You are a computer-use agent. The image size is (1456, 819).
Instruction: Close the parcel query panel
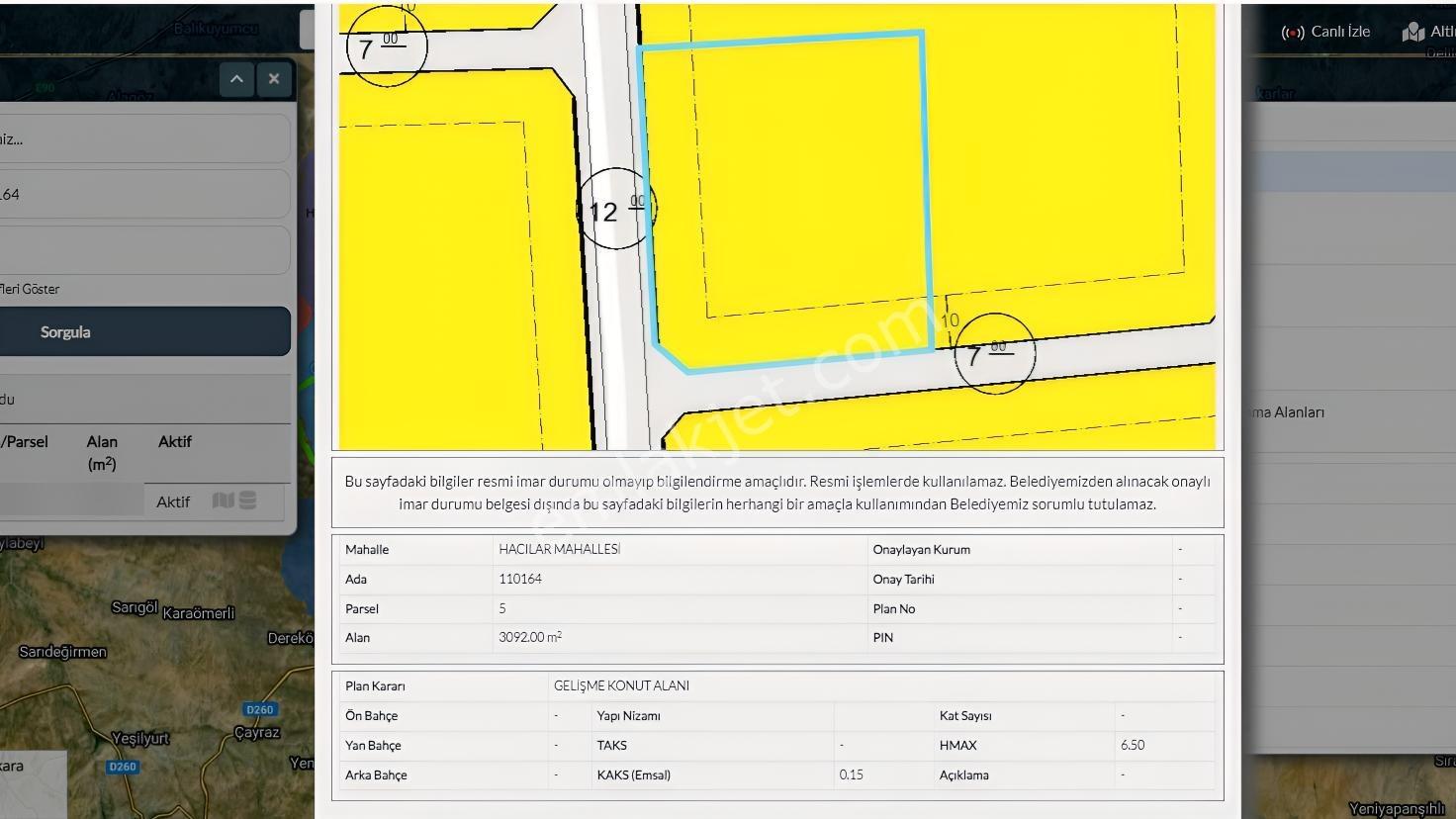[x=274, y=79]
